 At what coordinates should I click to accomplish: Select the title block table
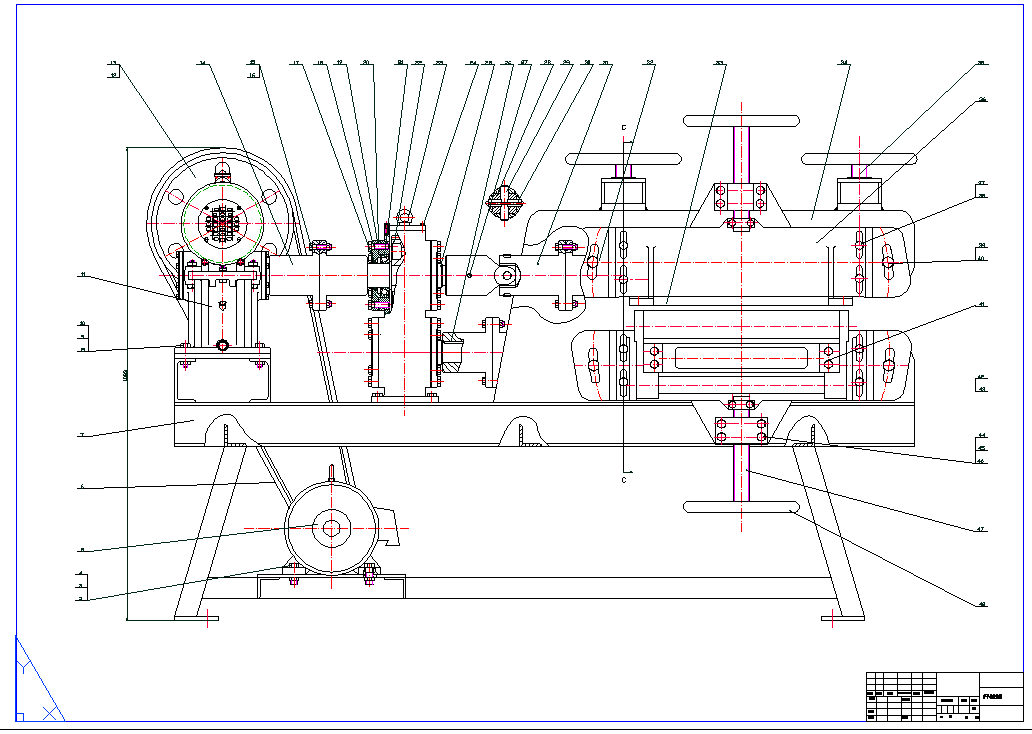(943, 696)
